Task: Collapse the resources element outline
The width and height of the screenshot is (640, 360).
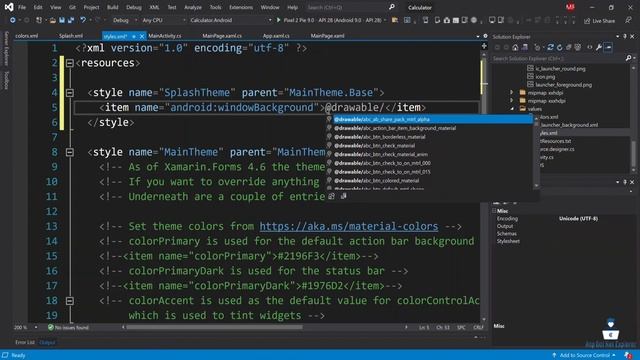Action: pos(70,63)
